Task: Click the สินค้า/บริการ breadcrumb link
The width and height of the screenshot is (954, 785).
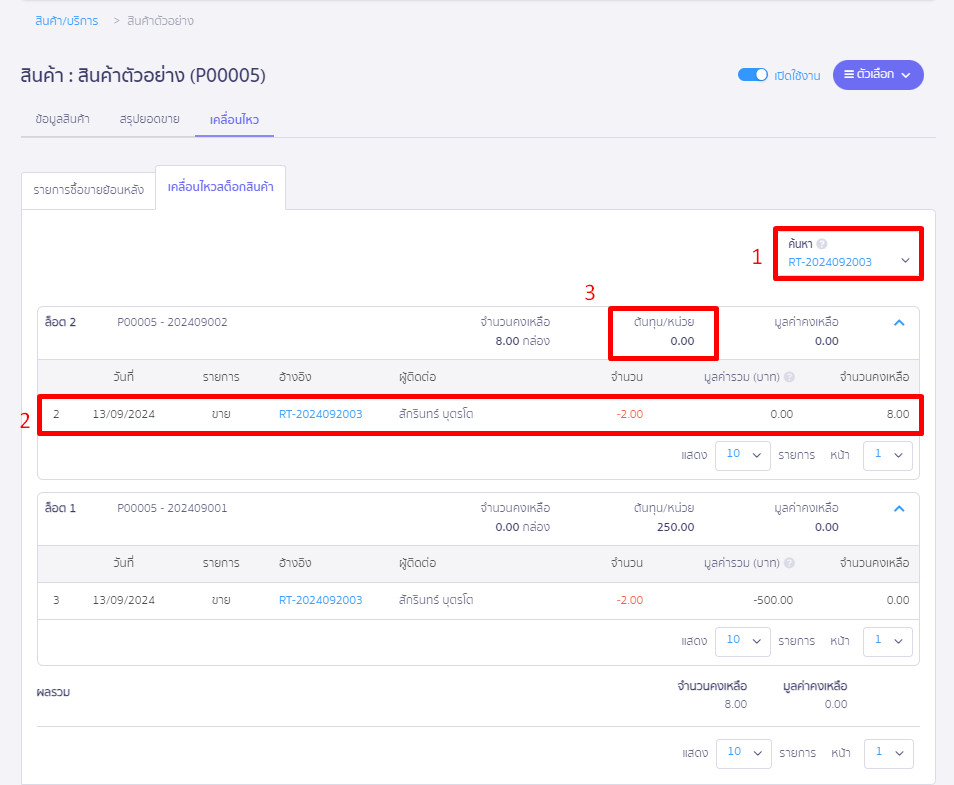Action: [66, 21]
